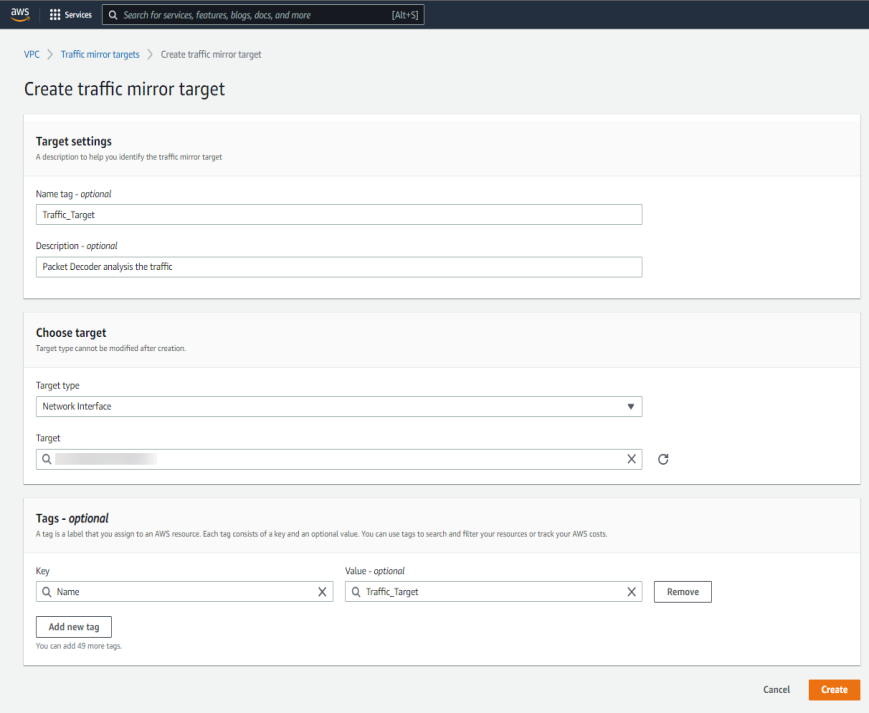The image size is (869, 713).
Task: Click the search icon in Target field
Action: [47, 459]
